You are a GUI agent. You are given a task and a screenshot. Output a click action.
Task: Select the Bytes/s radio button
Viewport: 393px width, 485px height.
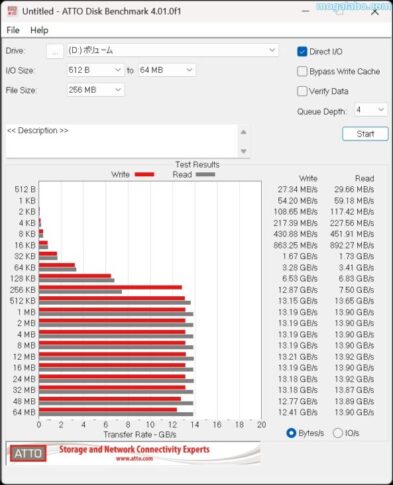(x=291, y=433)
